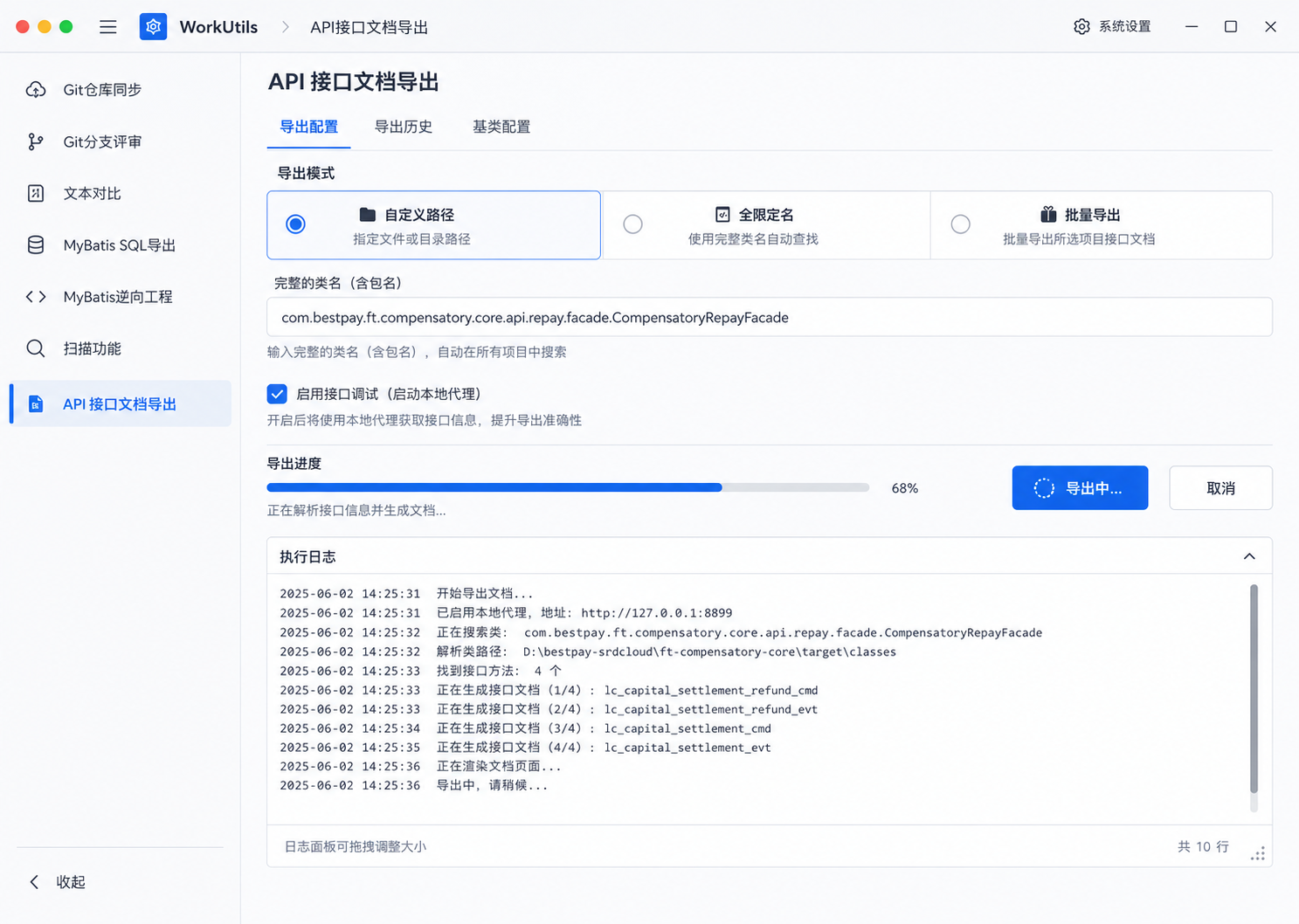This screenshot has height=924, width=1299.
Task: Open MyBatis SQL导出 in sidebar
Action: pos(121,245)
